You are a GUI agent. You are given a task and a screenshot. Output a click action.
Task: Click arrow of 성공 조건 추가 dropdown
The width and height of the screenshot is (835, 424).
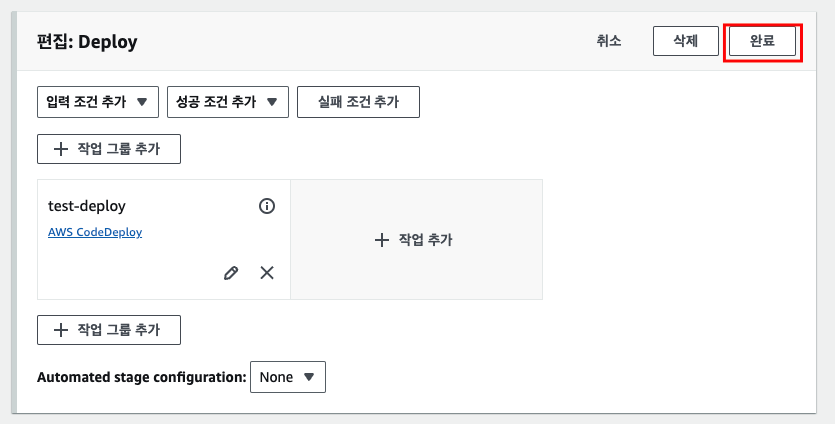(272, 102)
